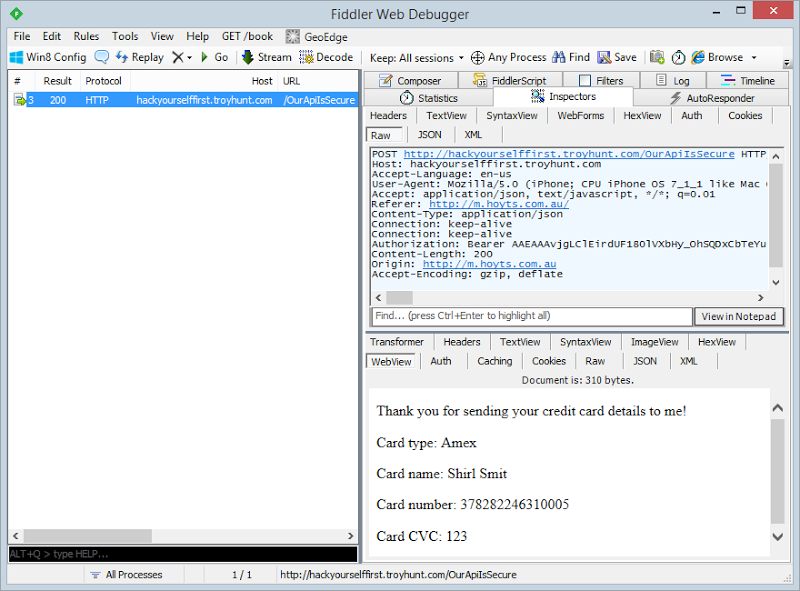Click the Any Process target icon
This screenshot has height=591, width=800.
pos(478,58)
